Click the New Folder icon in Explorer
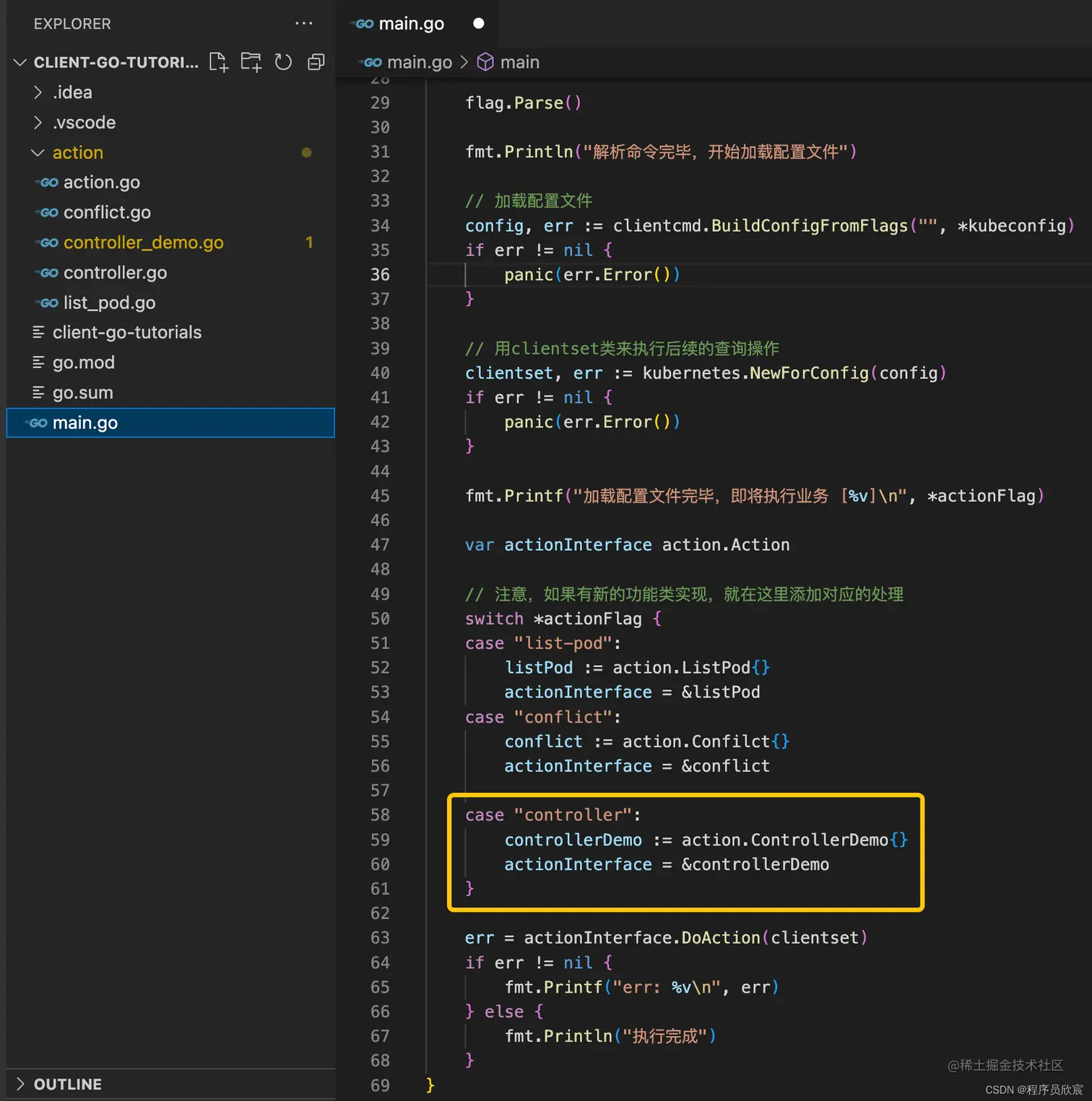The width and height of the screenshot is (1092, 1101). 251,62
